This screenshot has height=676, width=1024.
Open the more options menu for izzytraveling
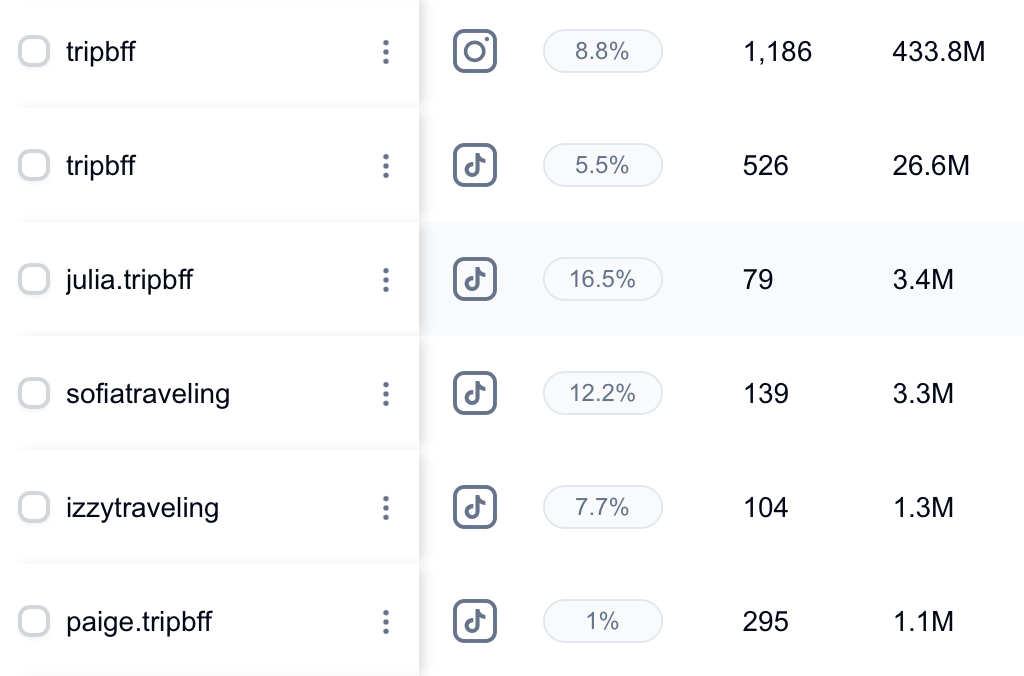point(386,508)
